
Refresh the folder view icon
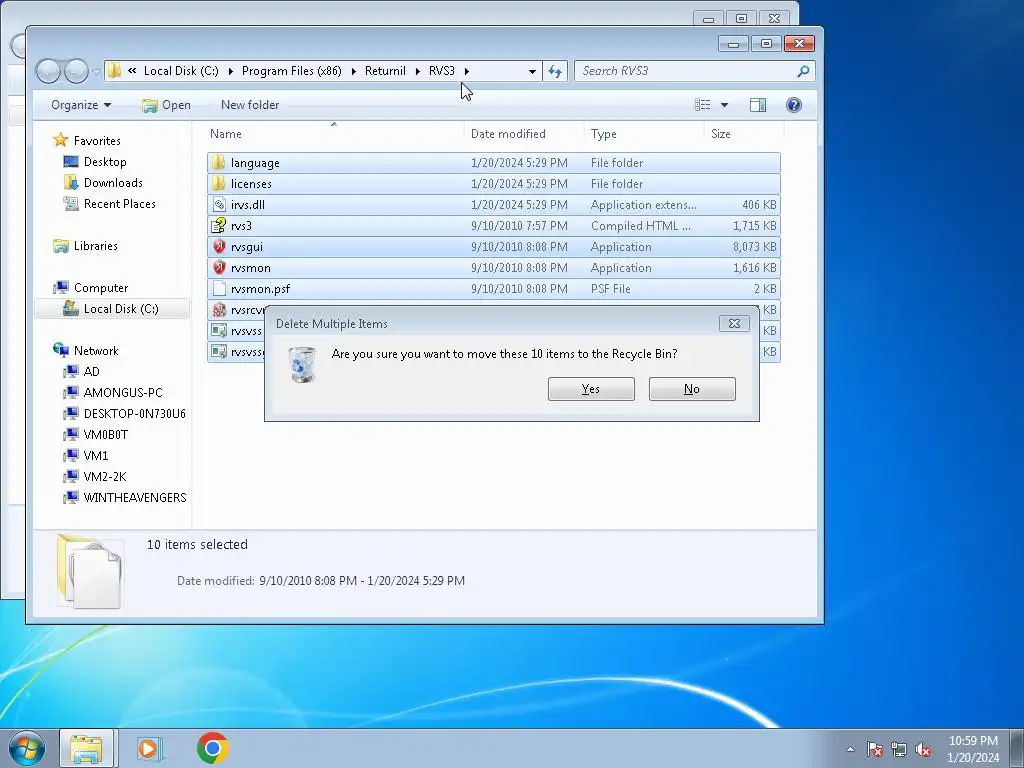click(x=554, y=71)
